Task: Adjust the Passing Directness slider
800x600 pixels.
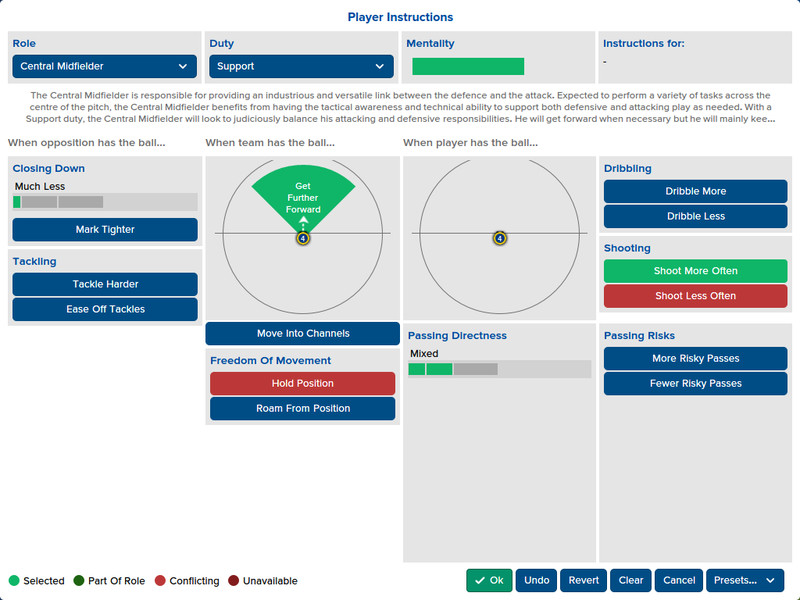Action: point(499,369)
